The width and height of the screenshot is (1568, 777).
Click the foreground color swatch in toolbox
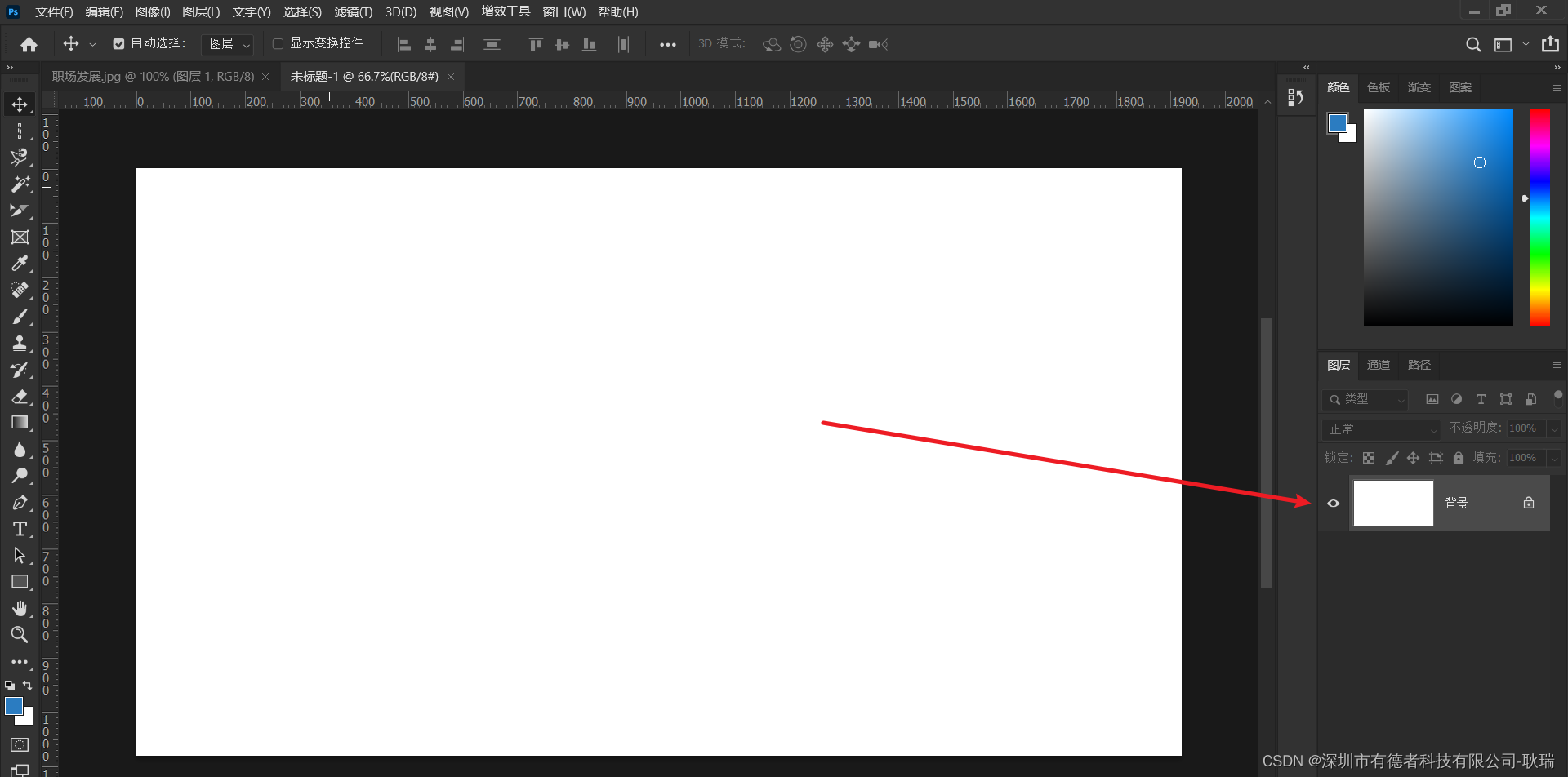tap(14, 706)
